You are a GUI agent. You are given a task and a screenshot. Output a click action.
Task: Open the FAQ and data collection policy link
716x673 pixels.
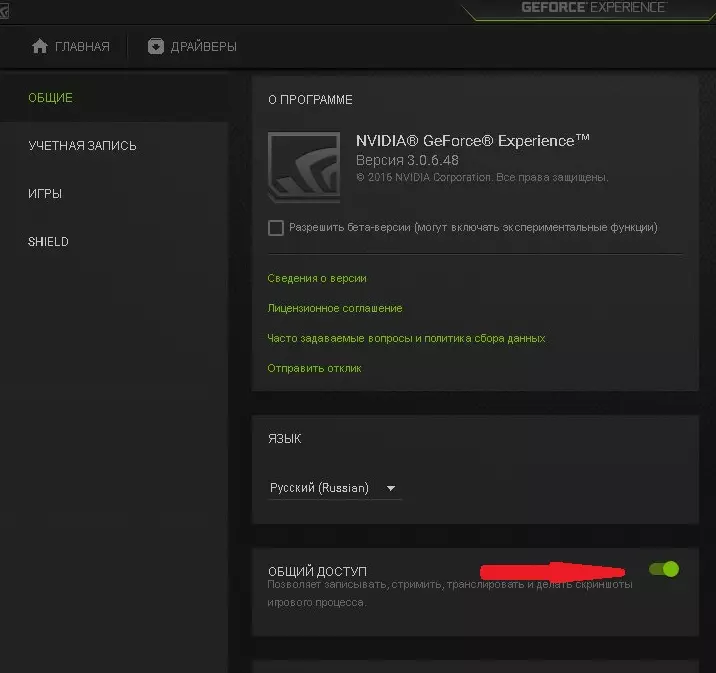(x=406, y=338)
